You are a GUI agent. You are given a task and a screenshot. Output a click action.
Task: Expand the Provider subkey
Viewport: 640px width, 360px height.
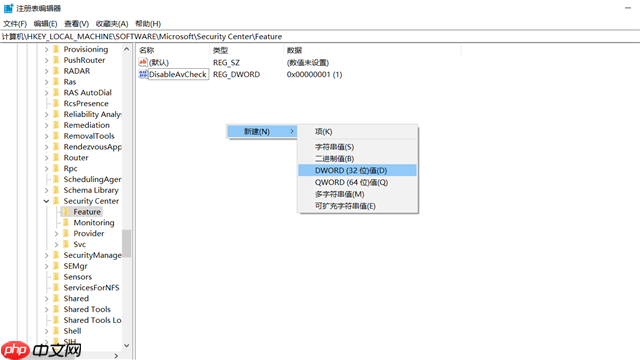click(x=56, y=233)
